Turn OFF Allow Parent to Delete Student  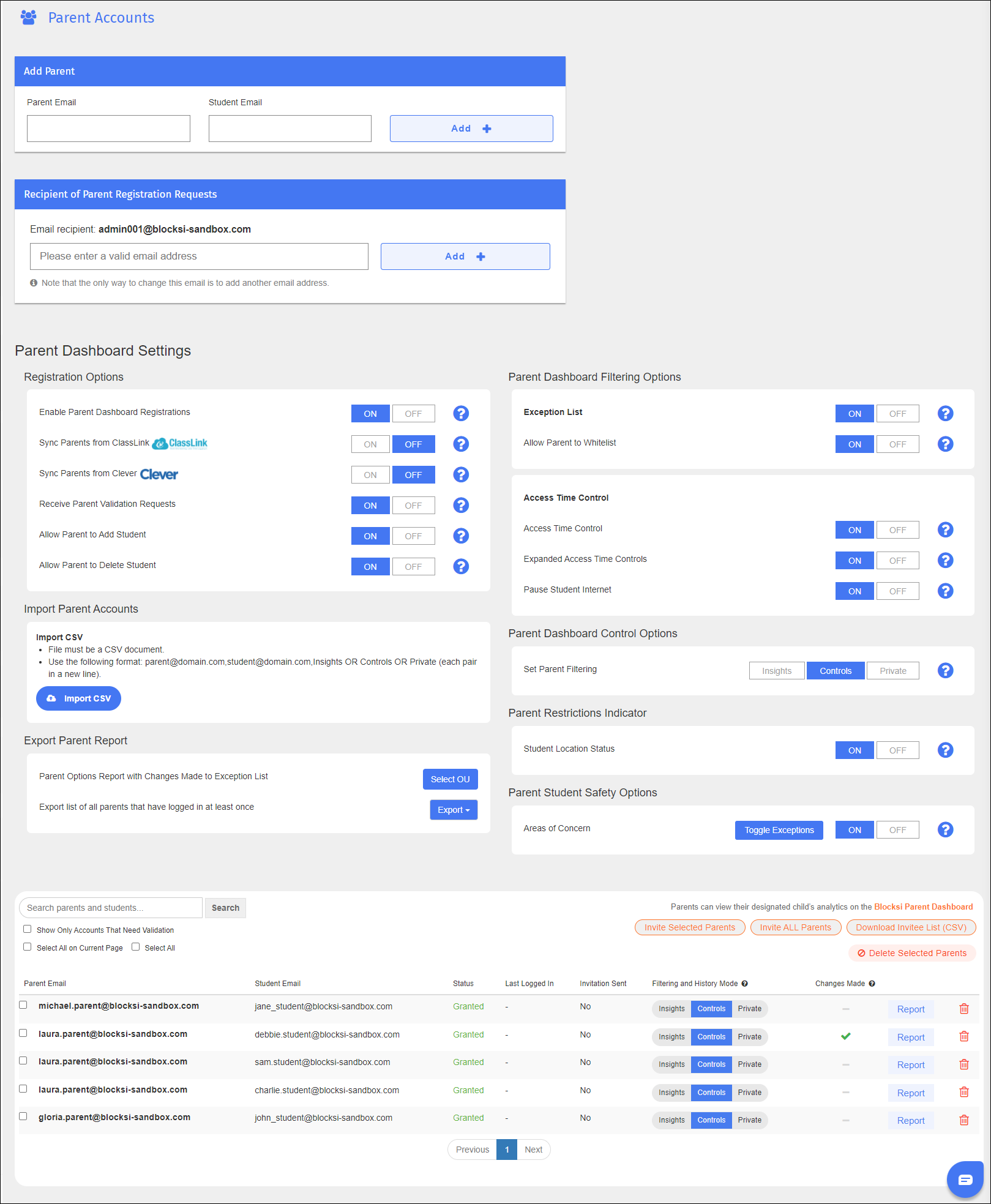413,566
